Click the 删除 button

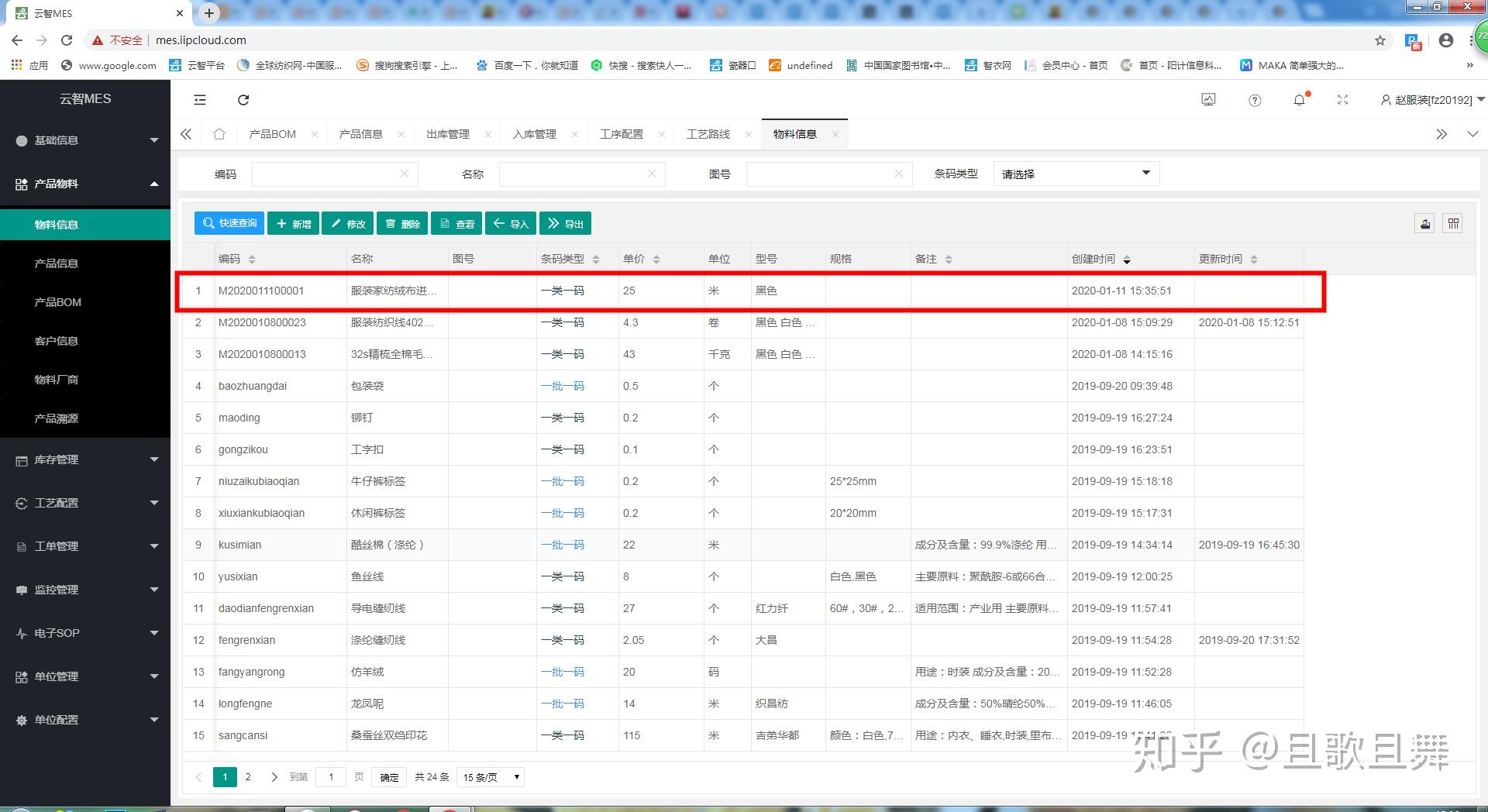(x=402, y=223)
